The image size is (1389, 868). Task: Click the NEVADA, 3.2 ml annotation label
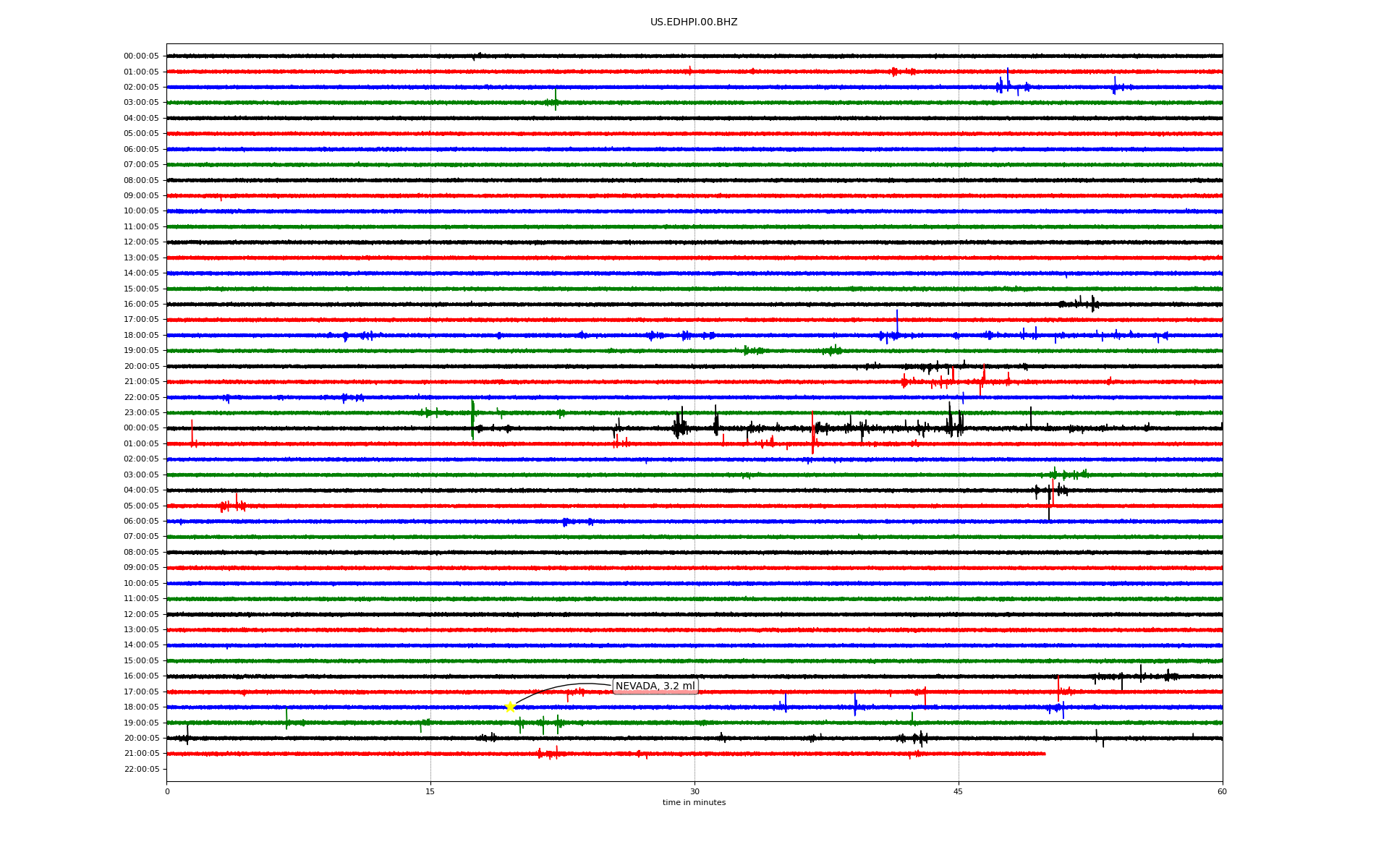coord(655,686)
